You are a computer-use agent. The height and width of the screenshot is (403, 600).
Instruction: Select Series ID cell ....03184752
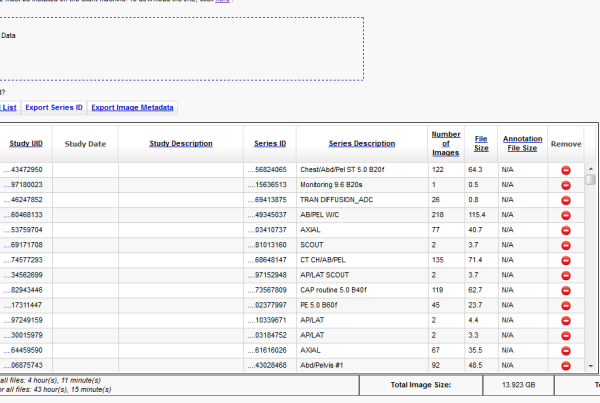point(267,335)
